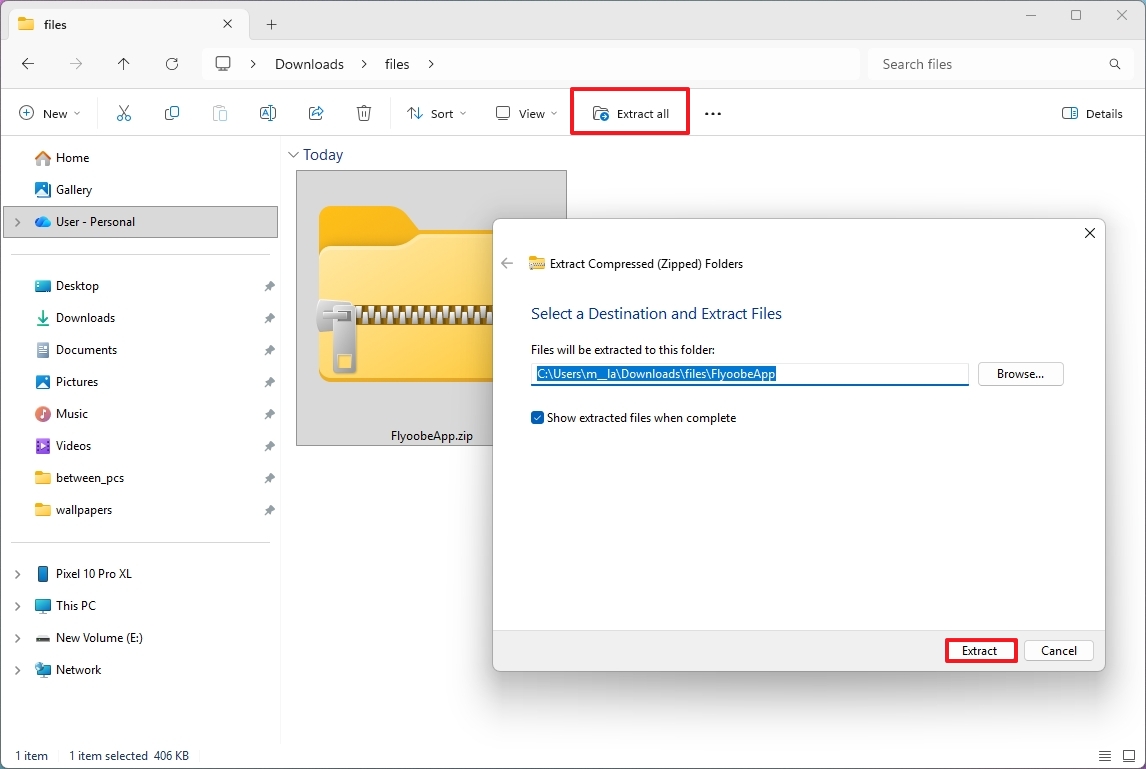Click the Extract button
The width and height of the screenshot is (1146, 769).
(980, 650)
